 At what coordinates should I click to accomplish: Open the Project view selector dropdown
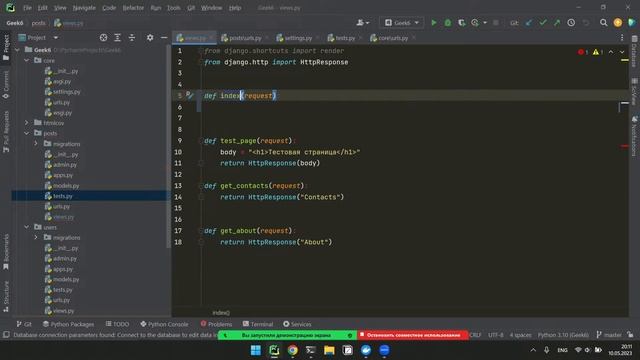[39, 38]
